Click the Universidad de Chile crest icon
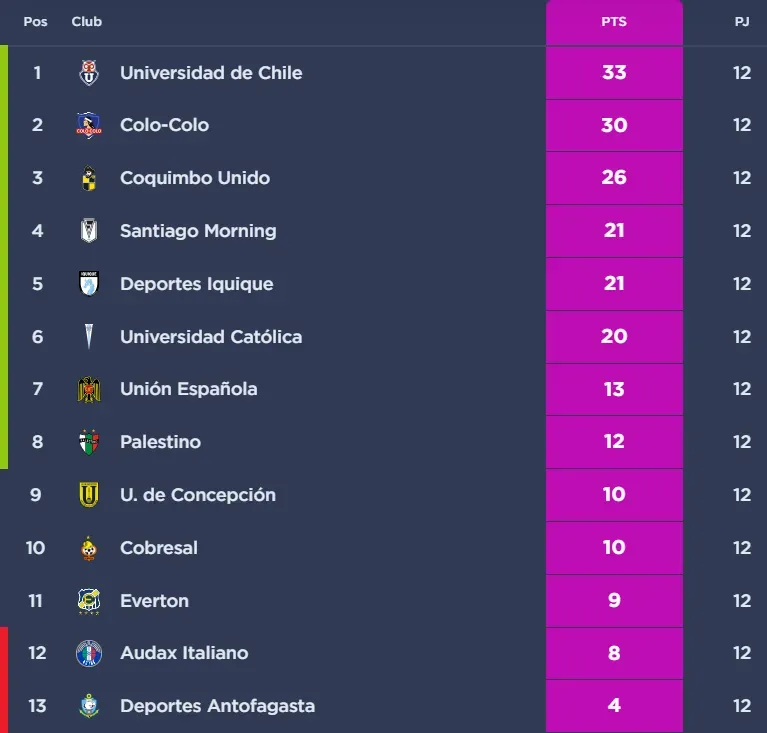Image resolution: width=767 pixels, height=733 pixels. (89, 73)
